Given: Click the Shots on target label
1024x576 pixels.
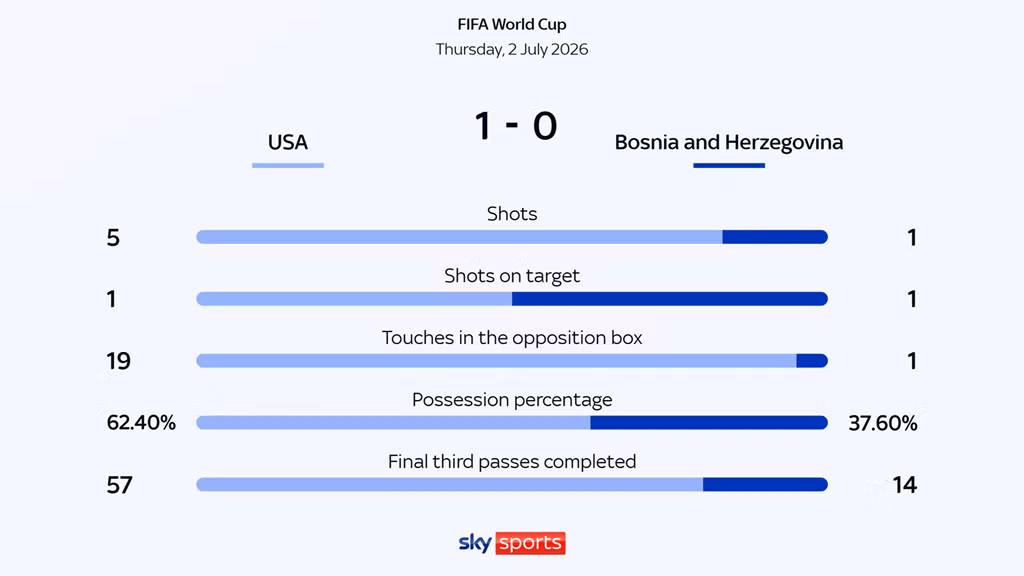Looking at the screenshot, I should click(512, 276).
